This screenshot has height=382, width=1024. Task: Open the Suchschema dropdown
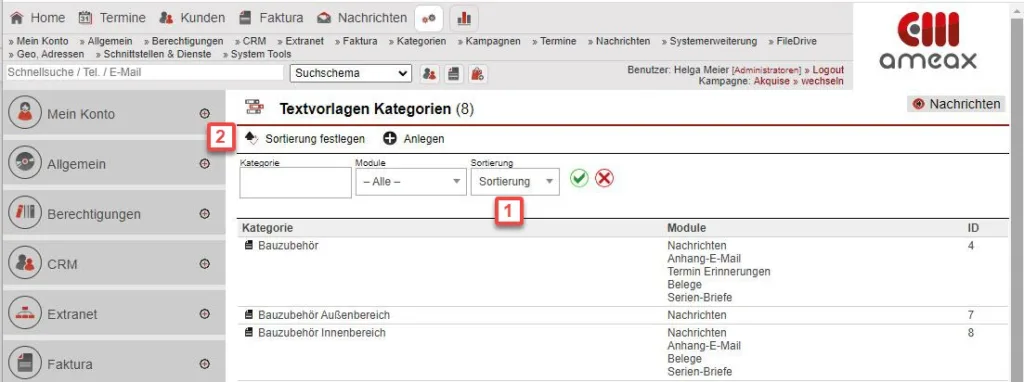[351, 73]
